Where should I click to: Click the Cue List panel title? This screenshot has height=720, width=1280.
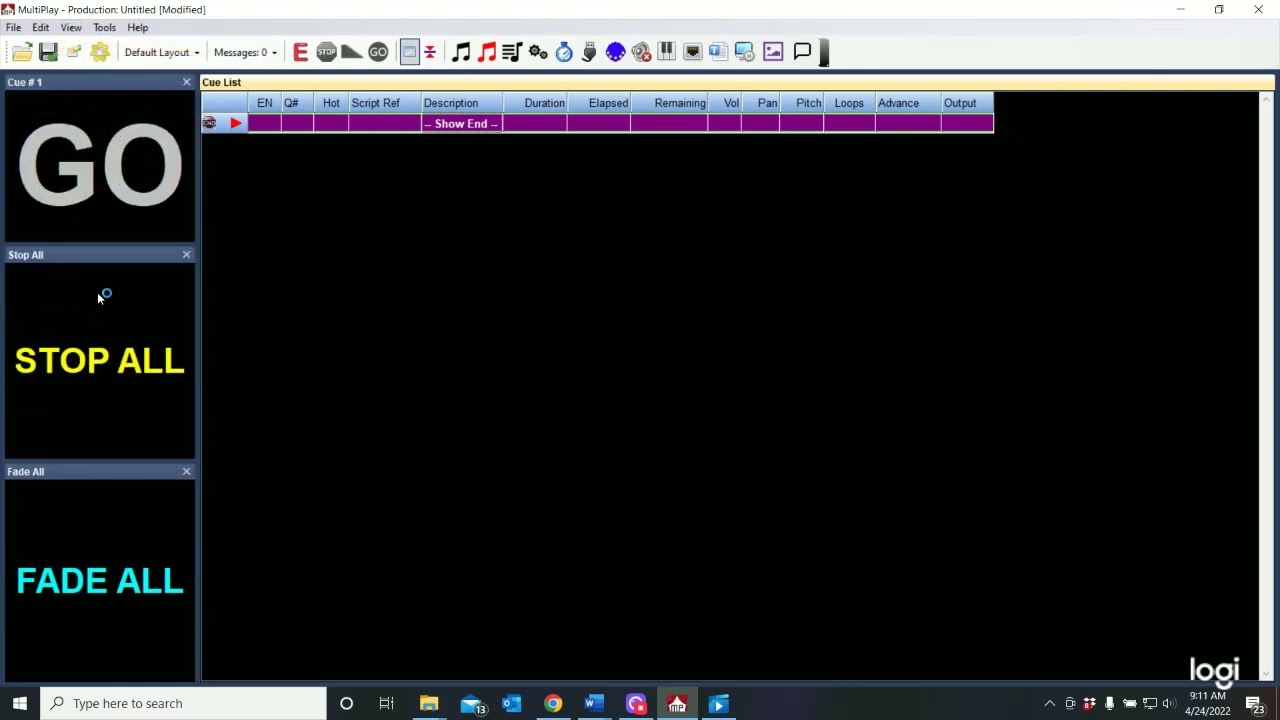coord(221,82)
